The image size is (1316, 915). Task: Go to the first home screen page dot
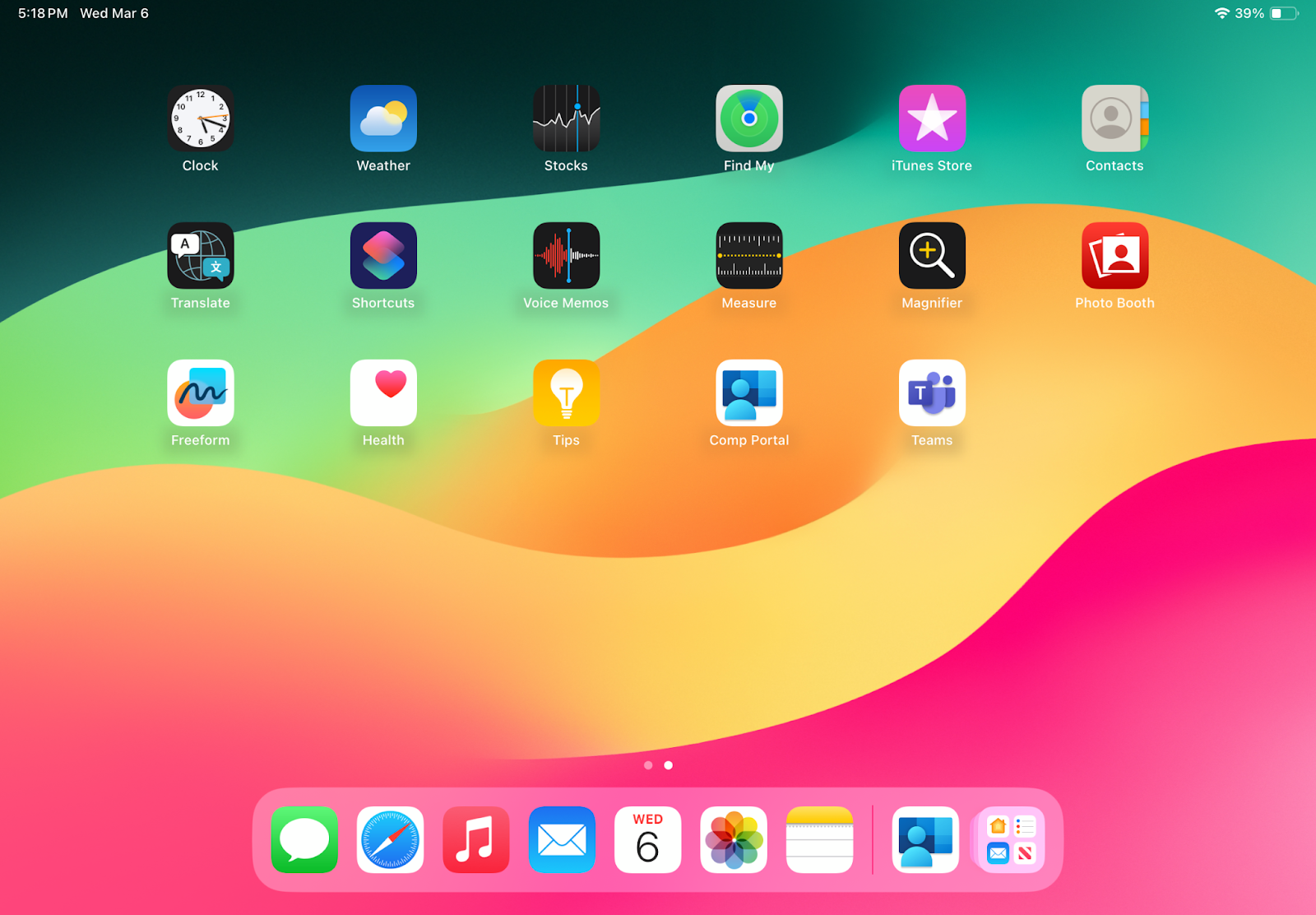648,765
